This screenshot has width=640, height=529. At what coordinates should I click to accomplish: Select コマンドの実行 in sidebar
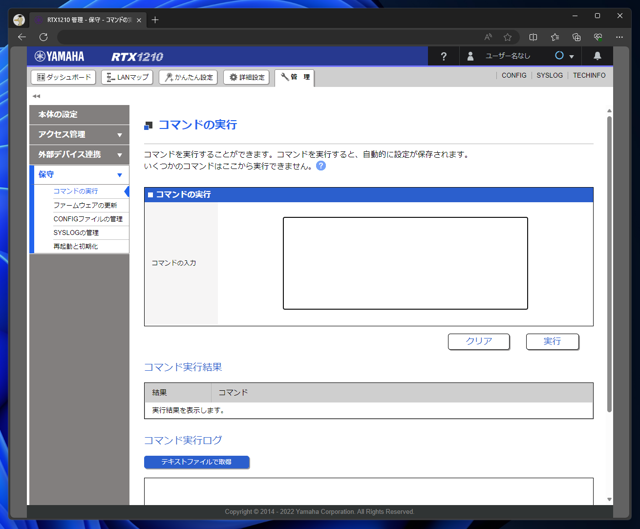76,191
